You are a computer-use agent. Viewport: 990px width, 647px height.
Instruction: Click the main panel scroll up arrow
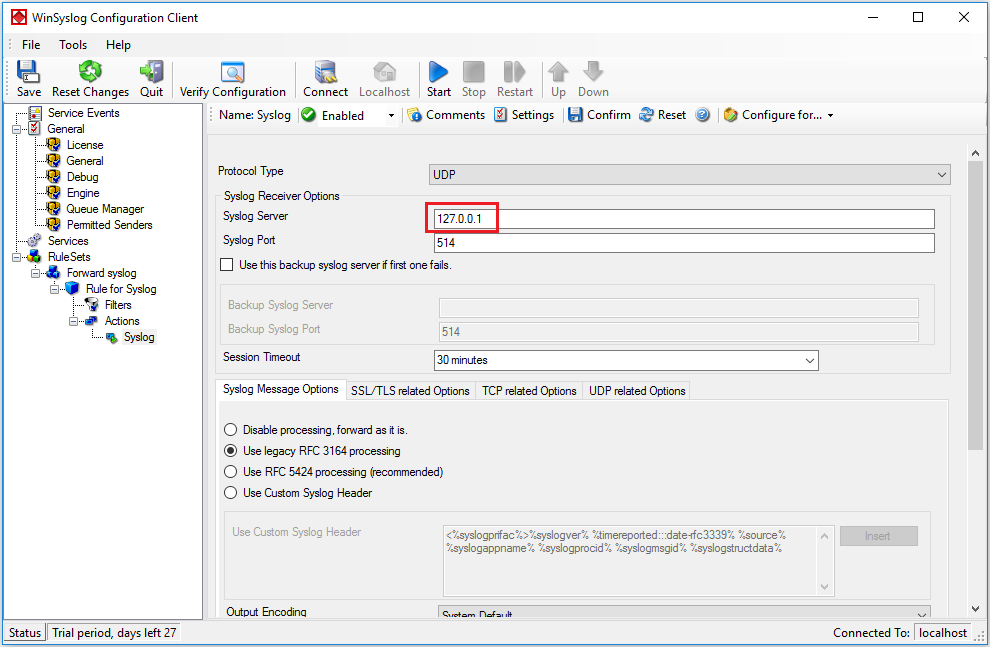click(975, 153)
